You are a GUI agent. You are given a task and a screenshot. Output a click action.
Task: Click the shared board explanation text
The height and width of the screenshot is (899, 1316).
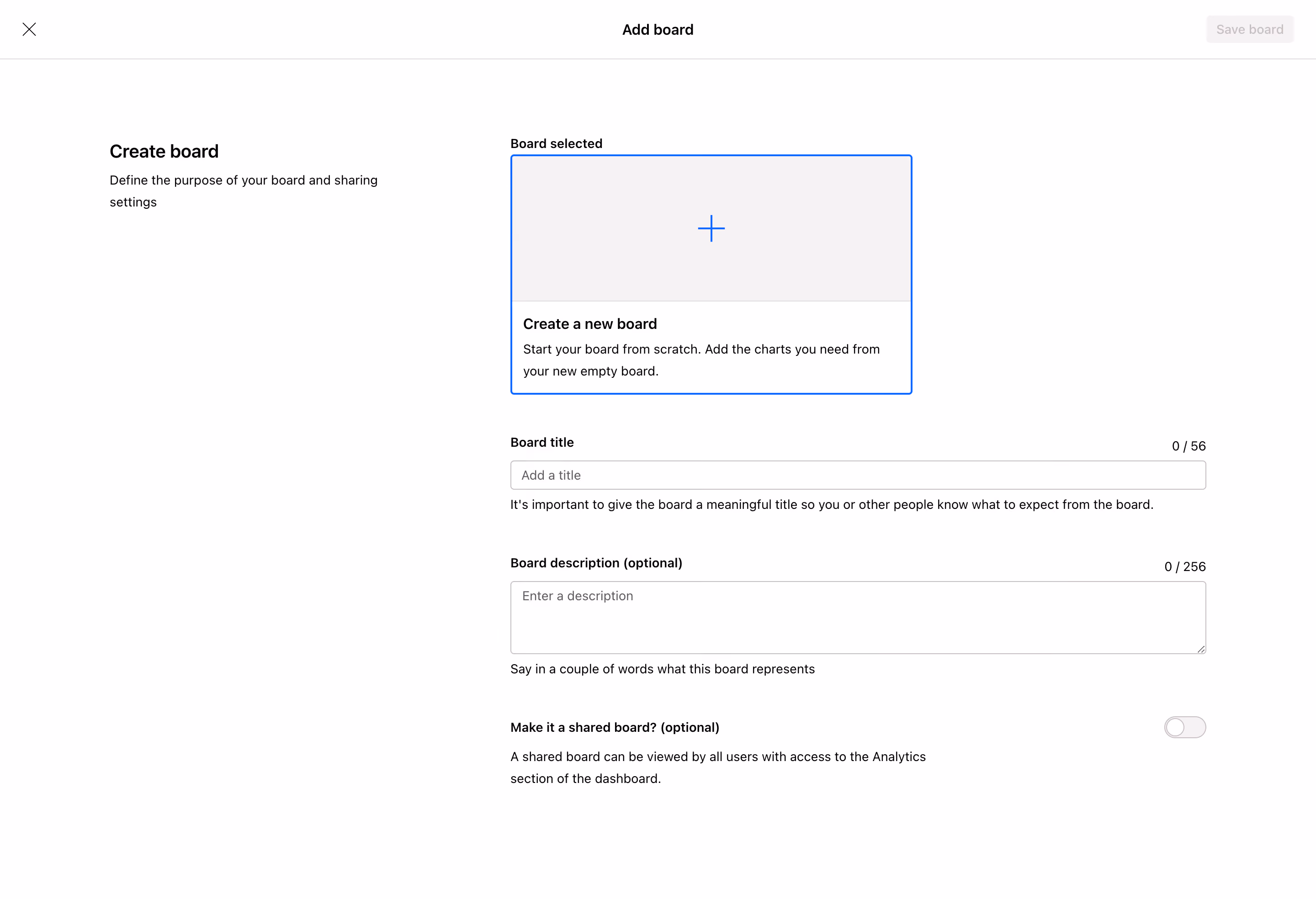click(718, 767)
